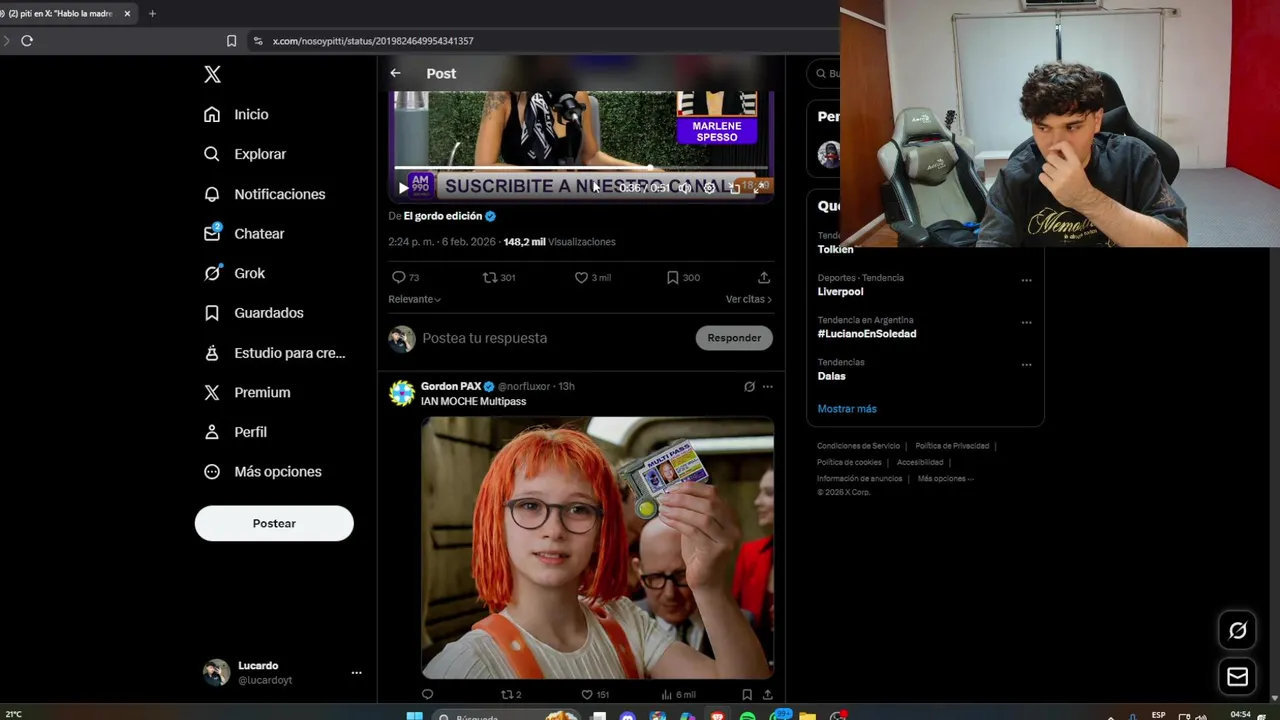
Task: Open floating messages envelope button
Action: point(1238,677)
